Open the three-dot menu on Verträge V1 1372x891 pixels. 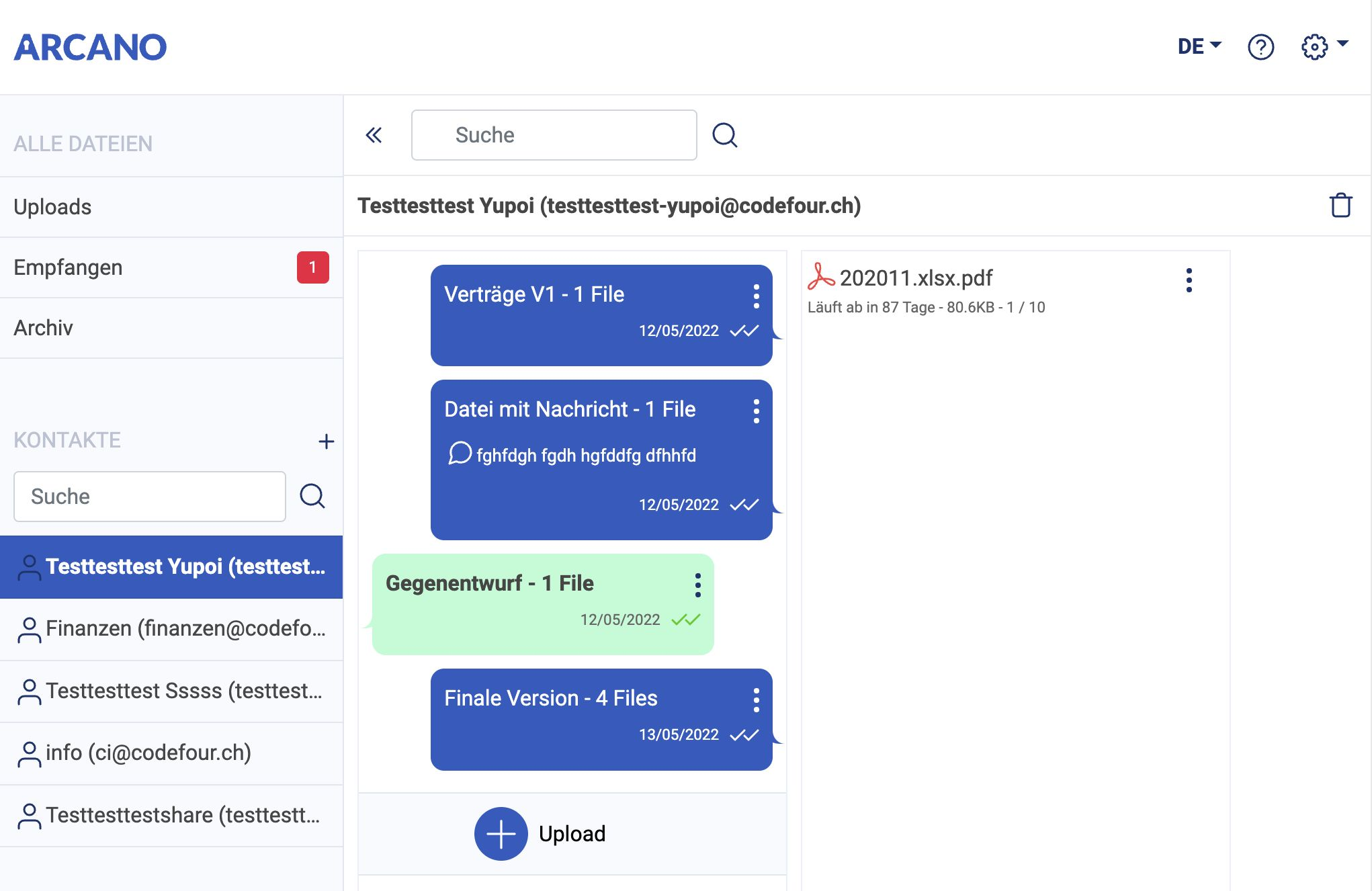[x=756, y=296]
